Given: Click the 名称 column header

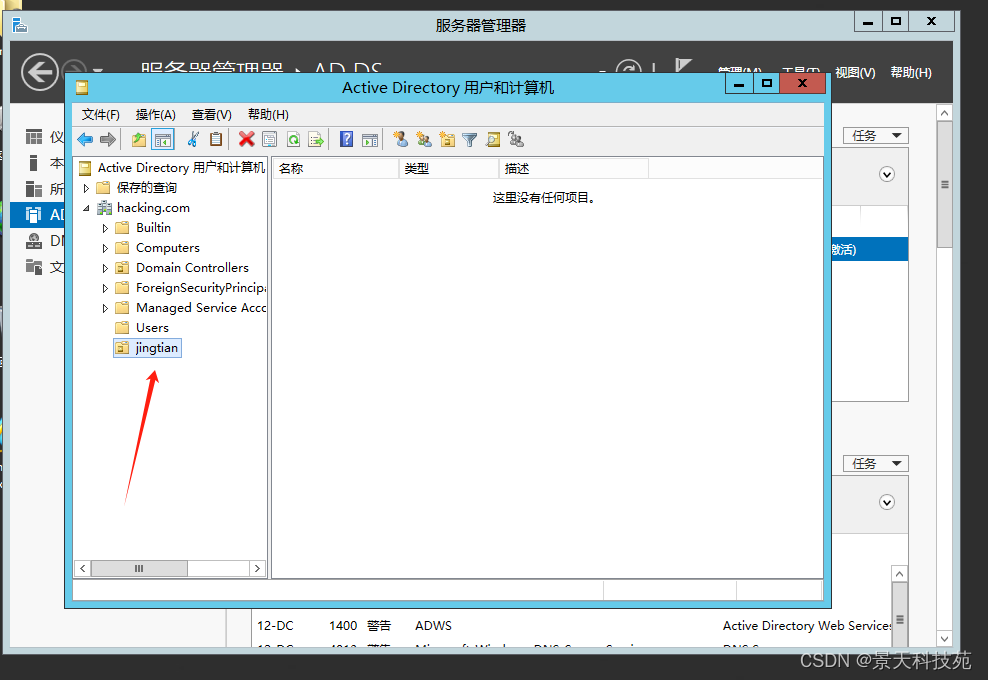Looking at the screenshot, I should (335, 168).
